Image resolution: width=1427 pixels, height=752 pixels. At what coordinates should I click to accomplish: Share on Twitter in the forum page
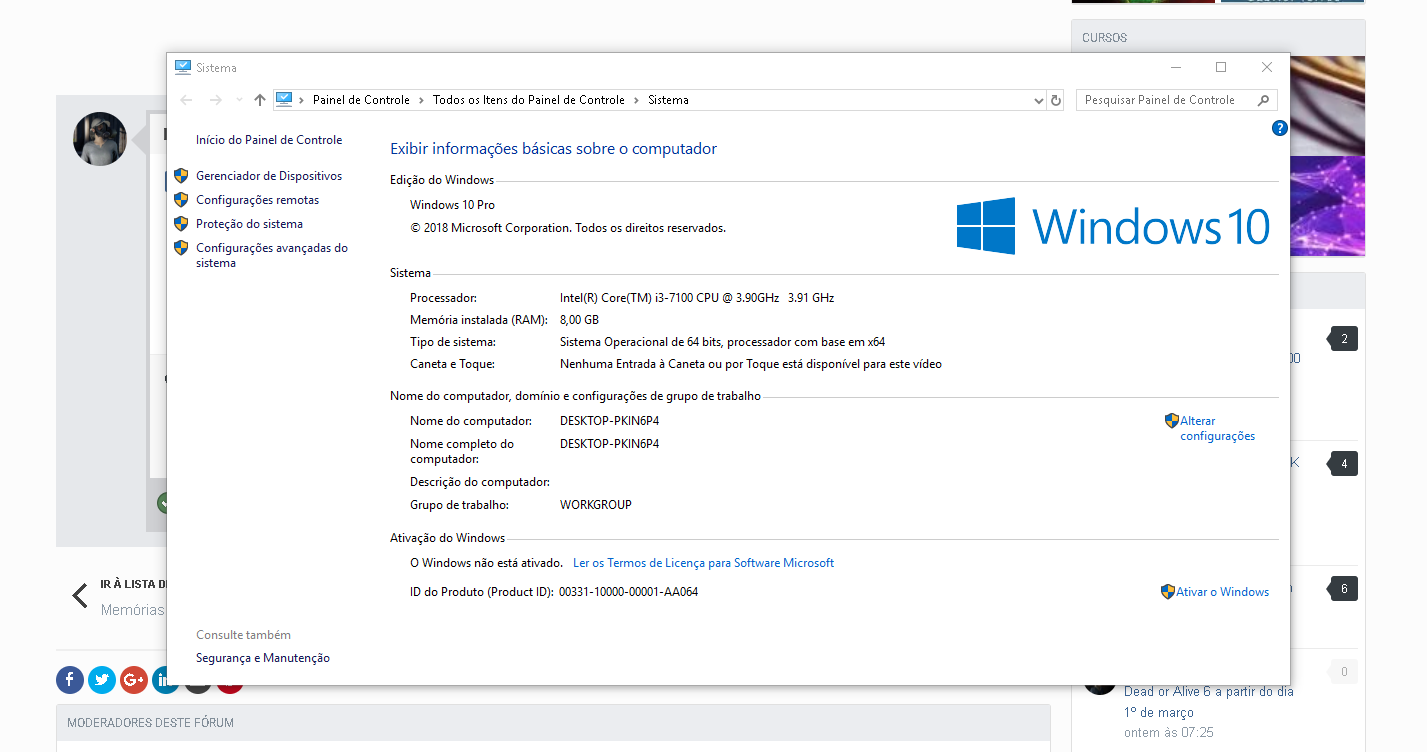[102, 680]
